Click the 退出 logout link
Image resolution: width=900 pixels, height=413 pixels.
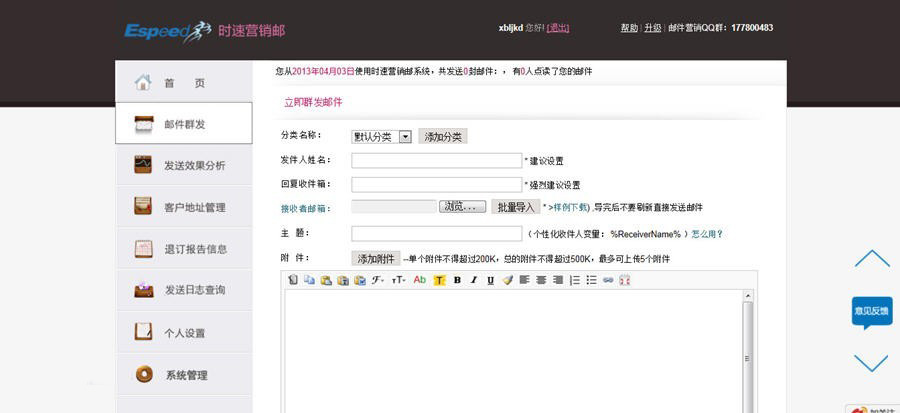click(x=559, y=28)
